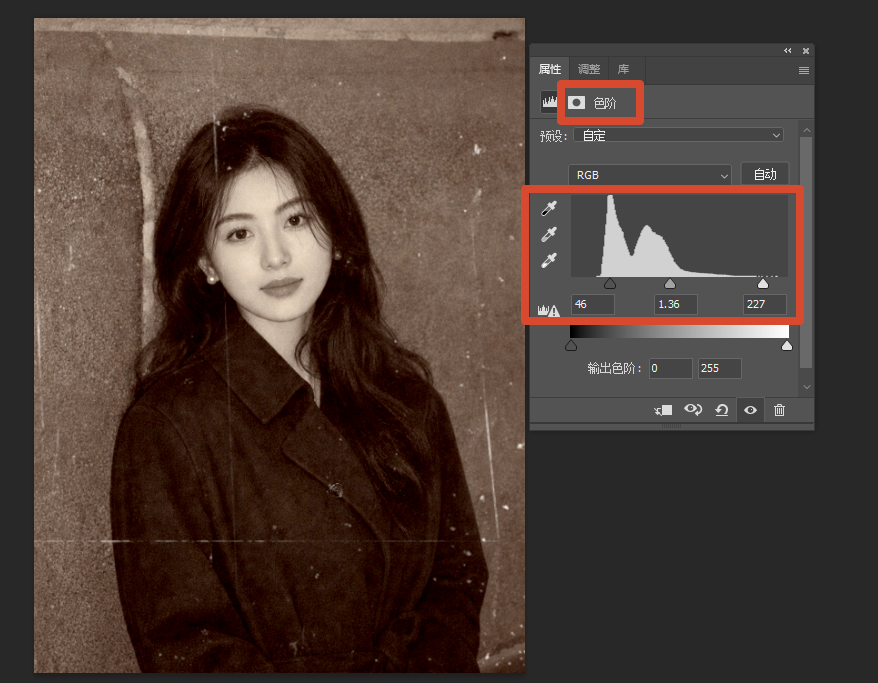Reset adjustment to defaults icon
The image size is (878, 683).
pyautogui.click(x=722, y=410)
